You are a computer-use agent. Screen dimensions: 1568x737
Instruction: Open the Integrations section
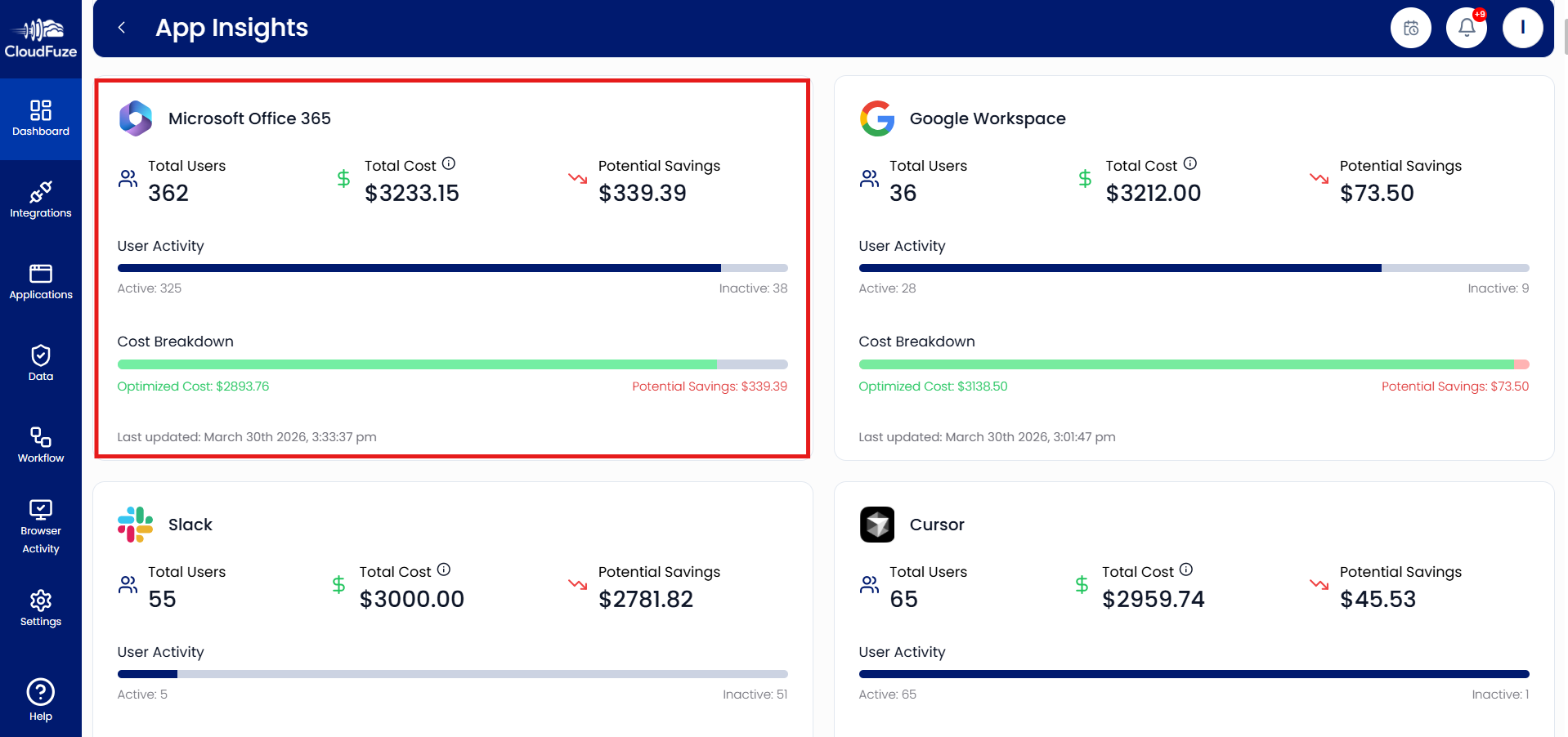41,199
